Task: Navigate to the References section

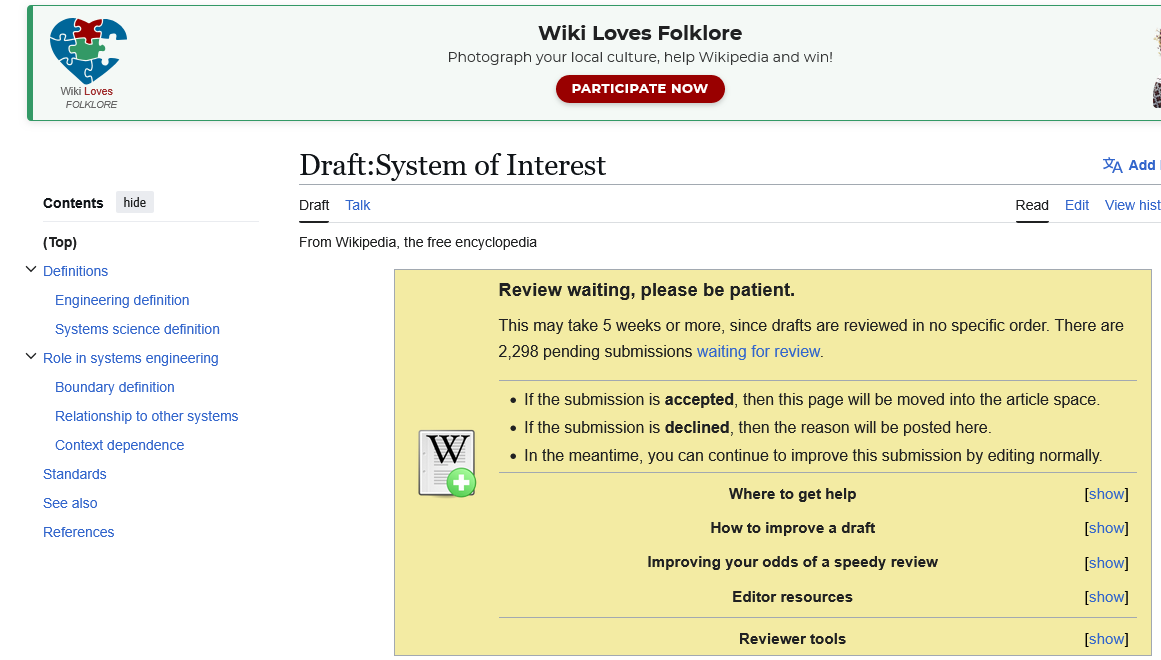Action: [79, 532]
